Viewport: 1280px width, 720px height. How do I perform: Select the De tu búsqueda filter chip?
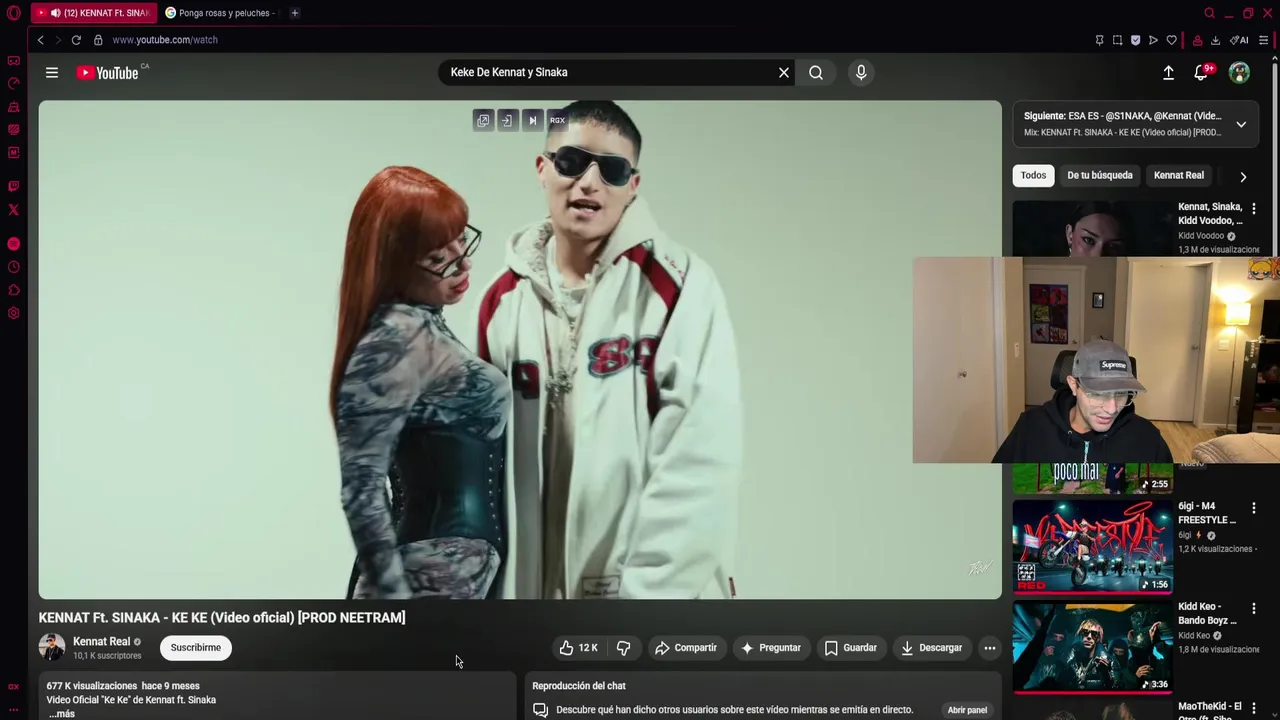coord(1100,175)
